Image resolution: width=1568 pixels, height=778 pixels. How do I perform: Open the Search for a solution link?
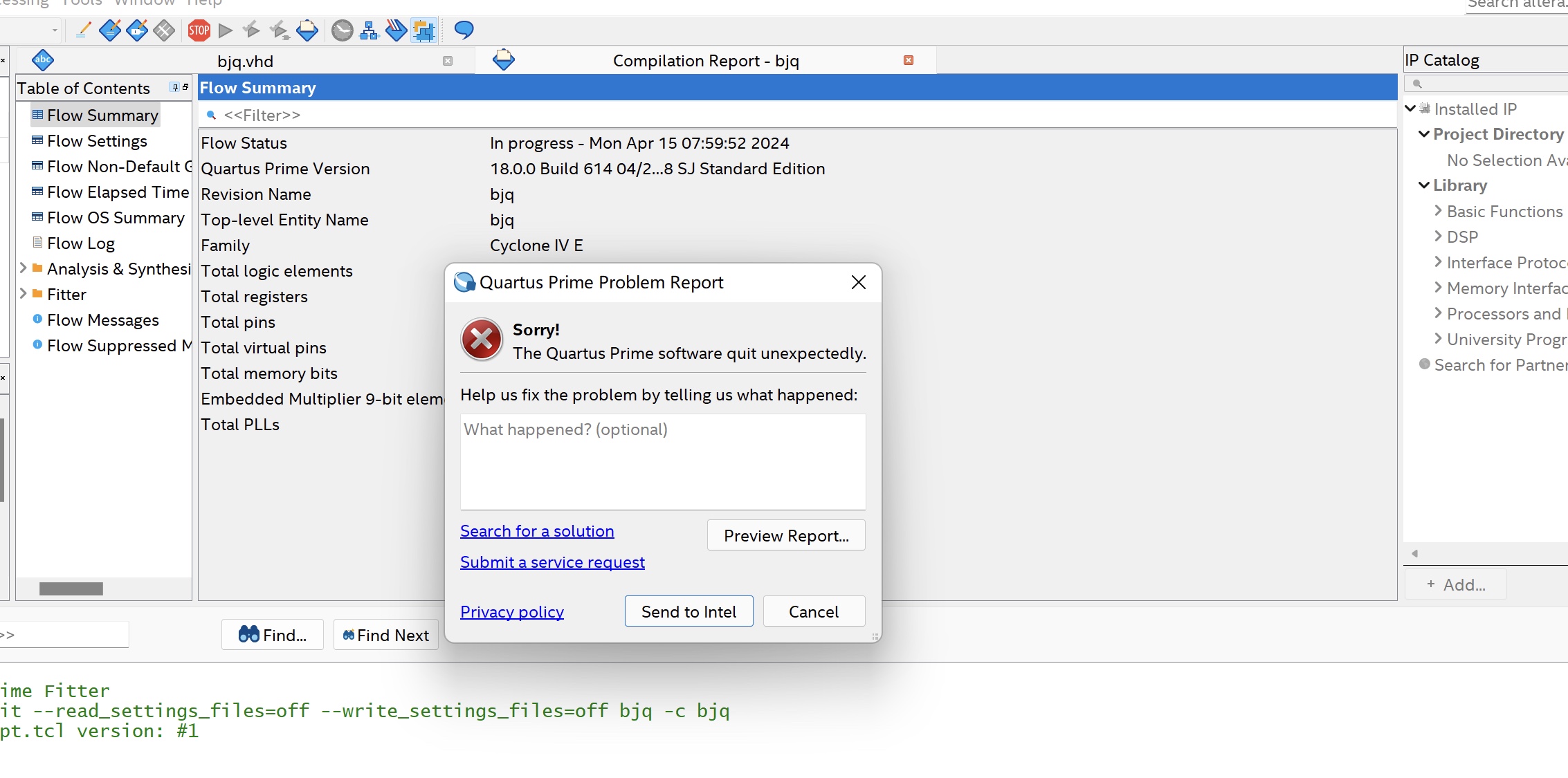point(537,531)
